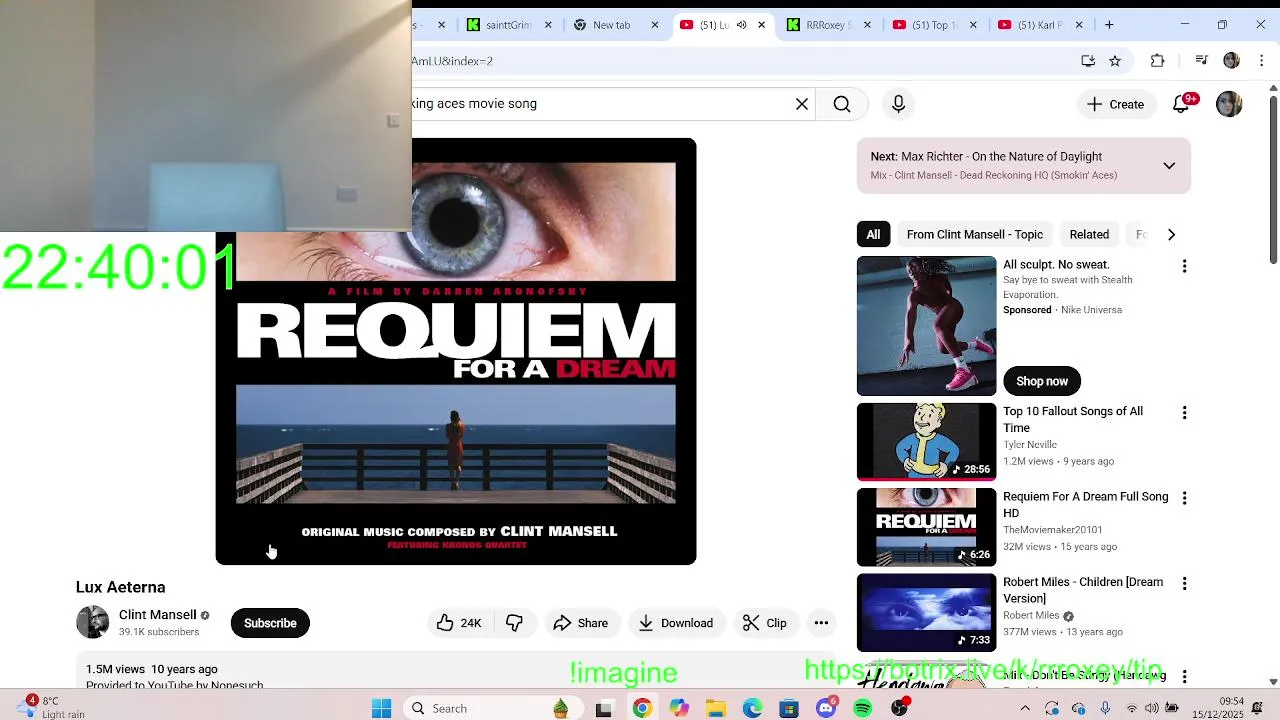
Task: Open the Robert Miles channel link
Action: pyautogui.click(x=1031, y=616)
